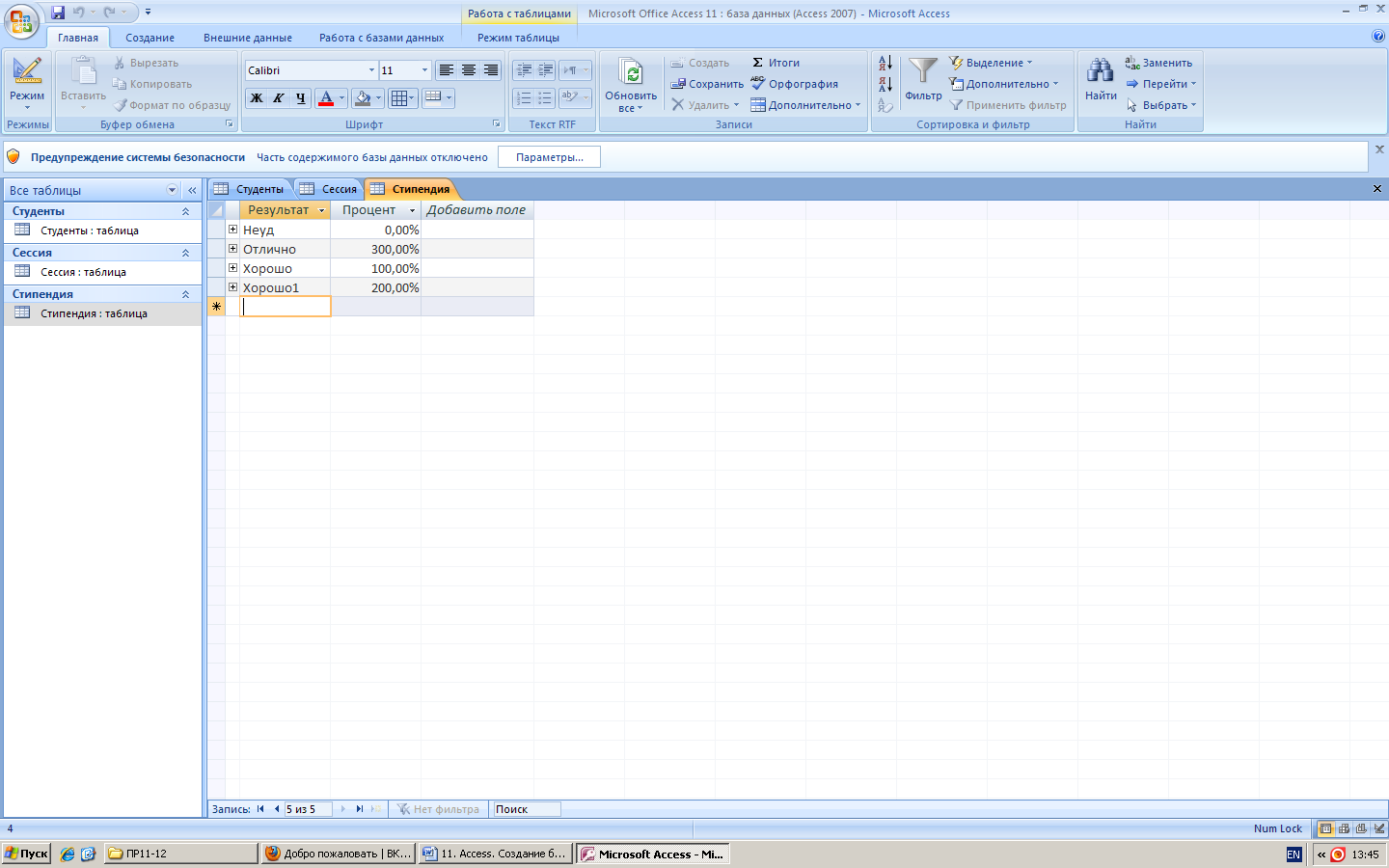Open the Создание ribbon tab
Screen dimensions: 1389x868
point(150,38)
